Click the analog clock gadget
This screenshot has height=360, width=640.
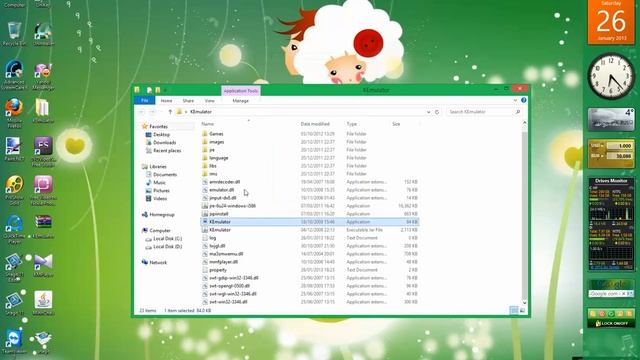pos(611,76)
